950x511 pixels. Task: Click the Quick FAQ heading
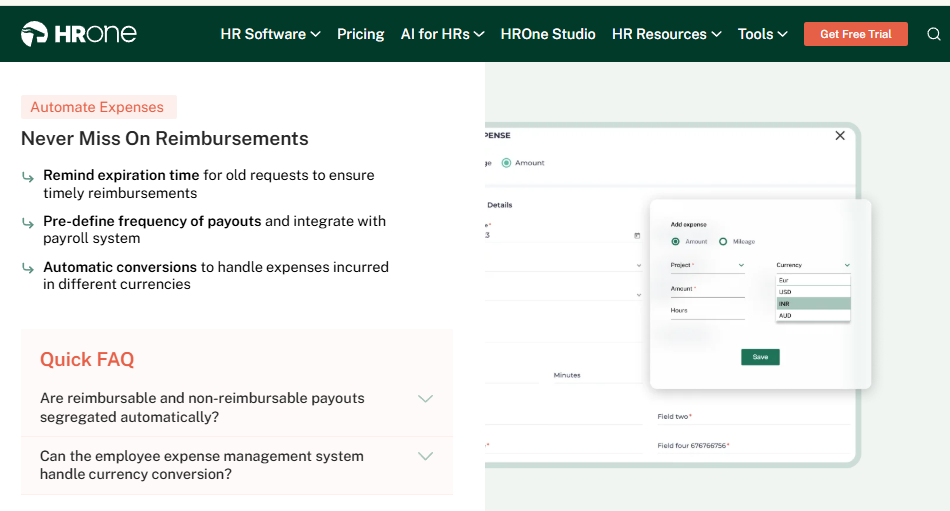pos(87,359)
